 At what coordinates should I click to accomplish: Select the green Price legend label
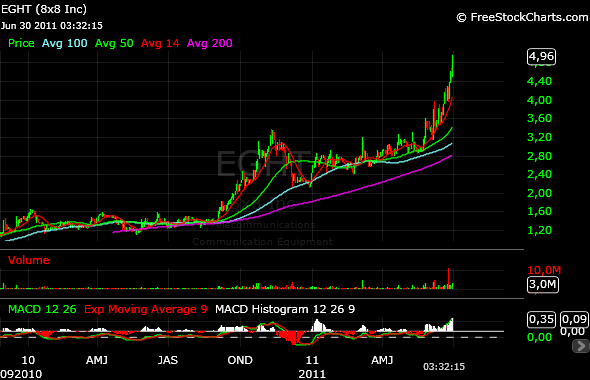tap(21, 43)
